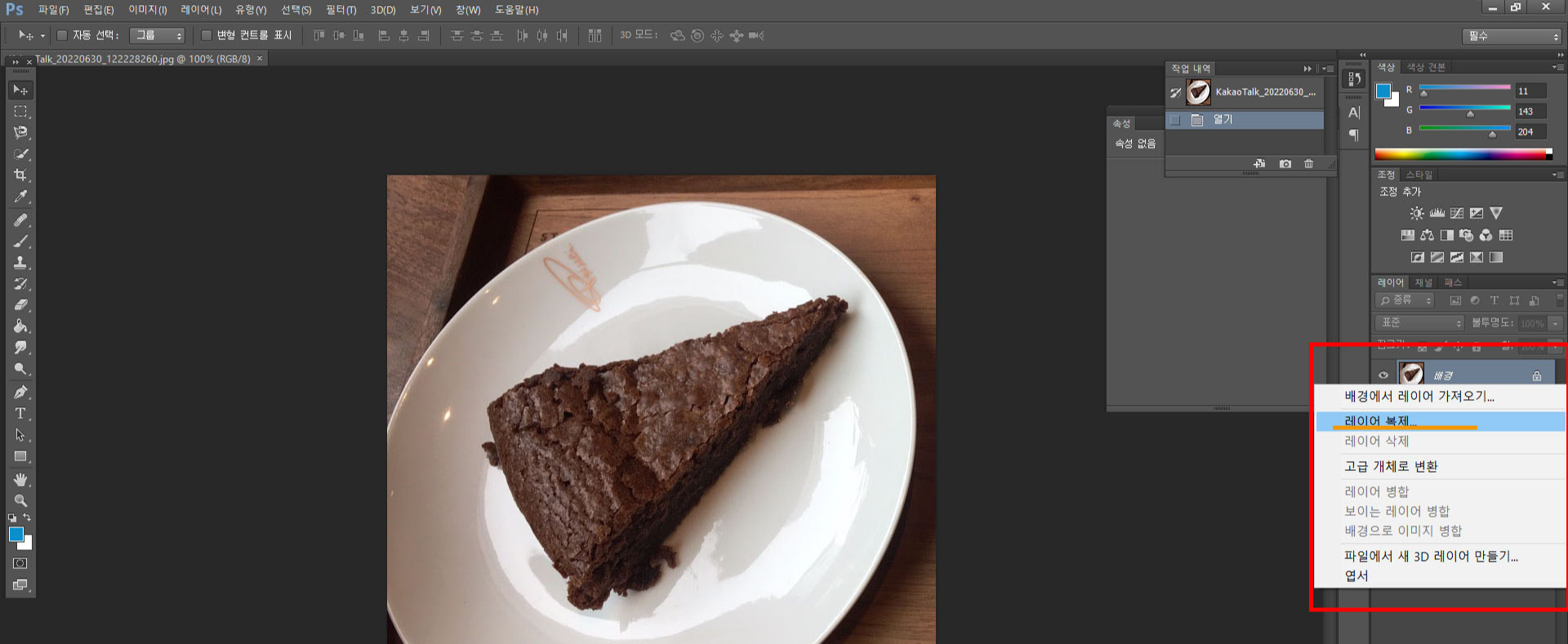
Task: Toggle pixel layer filter in Layers panel
Action: tap(1455, 300)
